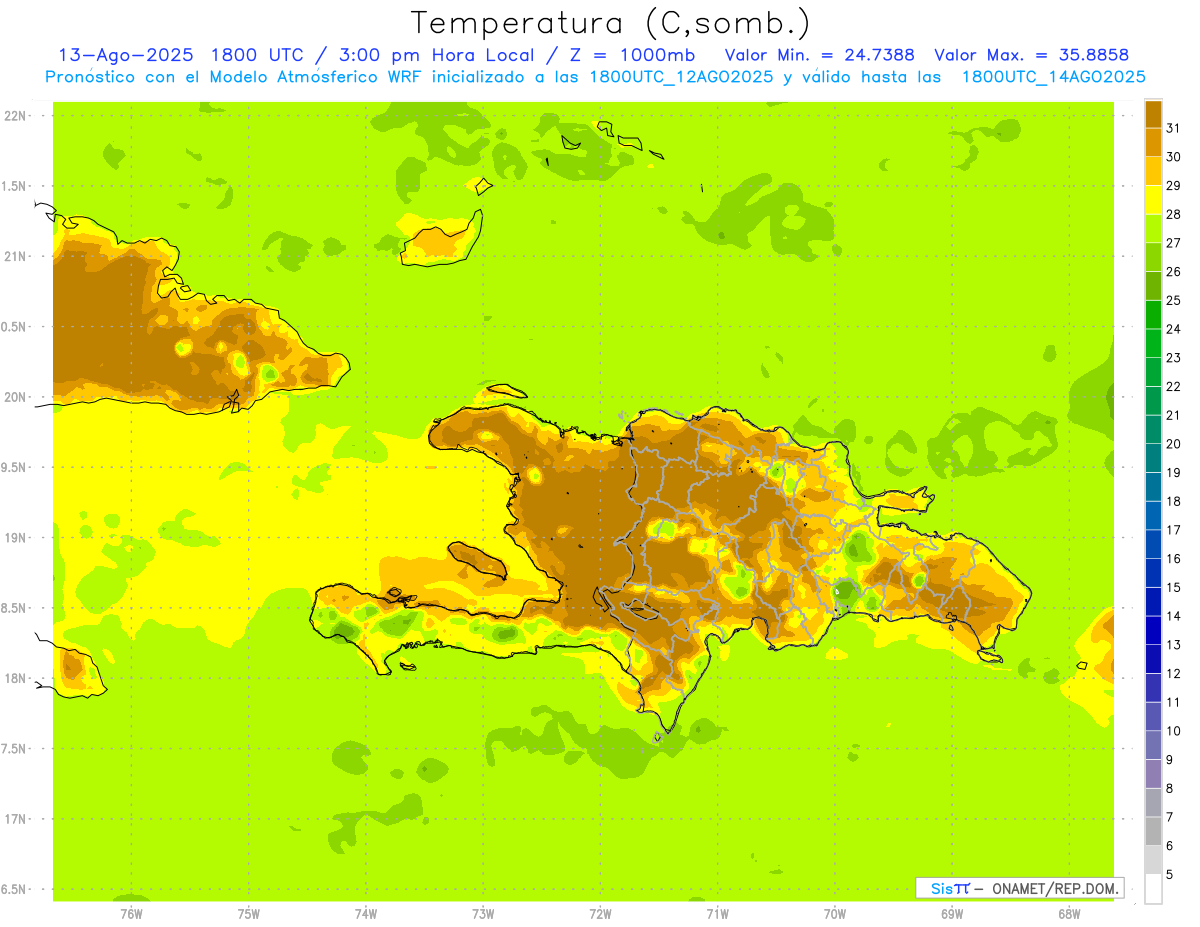The image size is (1200, 927).
Task: Click colorbar tick label '10'
Action: (1173, 731)
